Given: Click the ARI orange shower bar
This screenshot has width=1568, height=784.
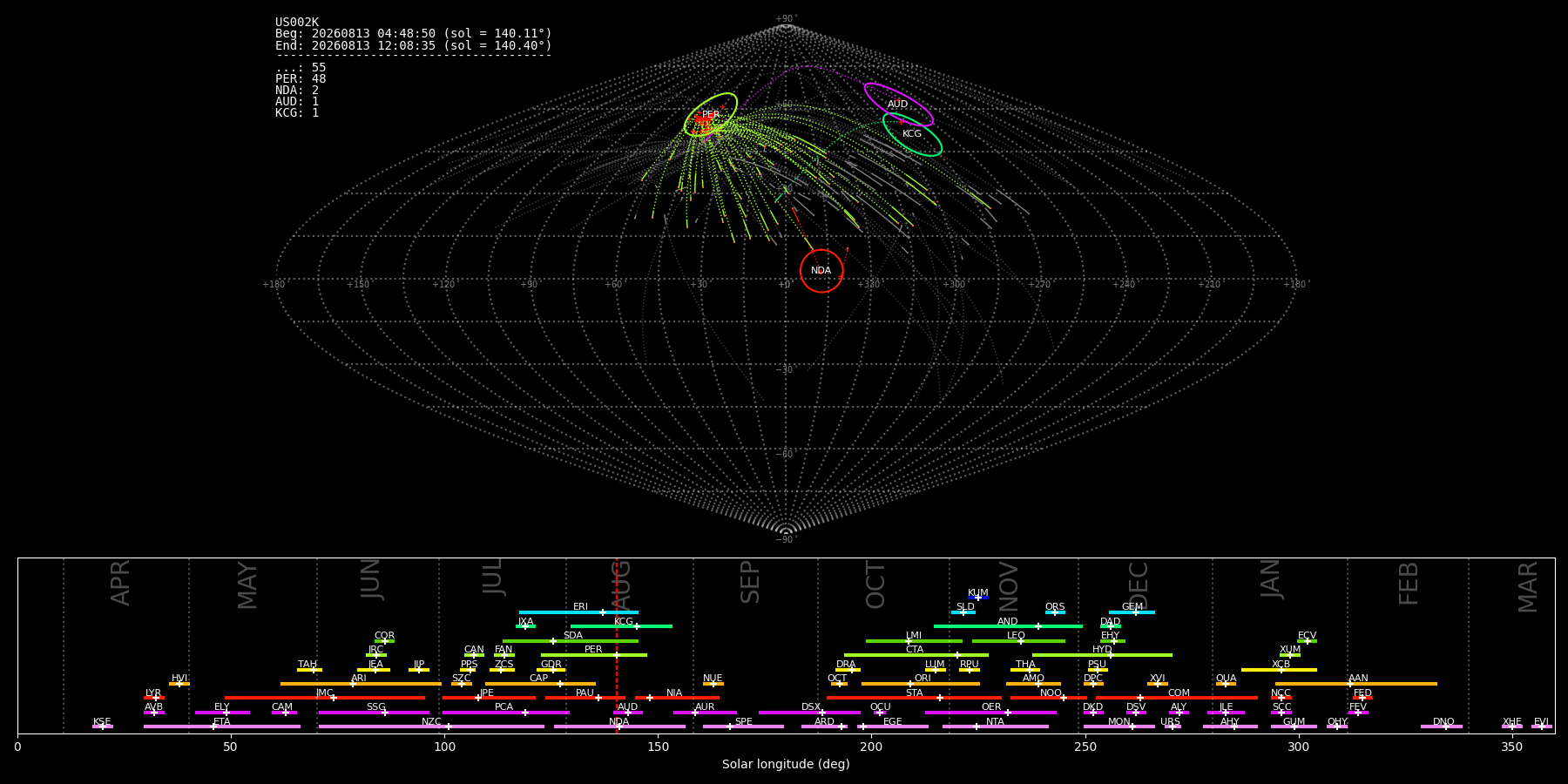Looking at the screenshot, I should point(361,684).
